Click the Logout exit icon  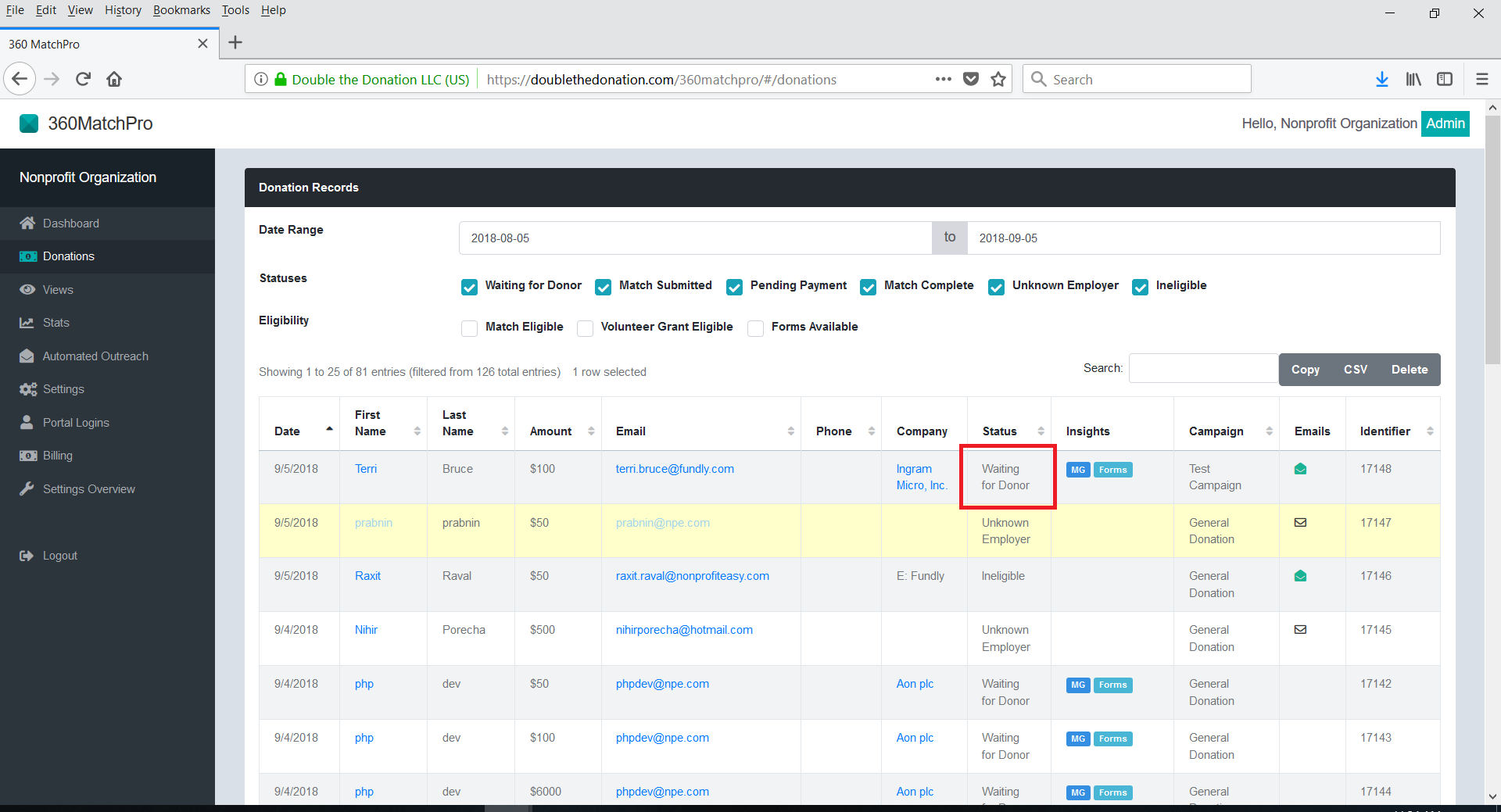[x=27, y=556]
